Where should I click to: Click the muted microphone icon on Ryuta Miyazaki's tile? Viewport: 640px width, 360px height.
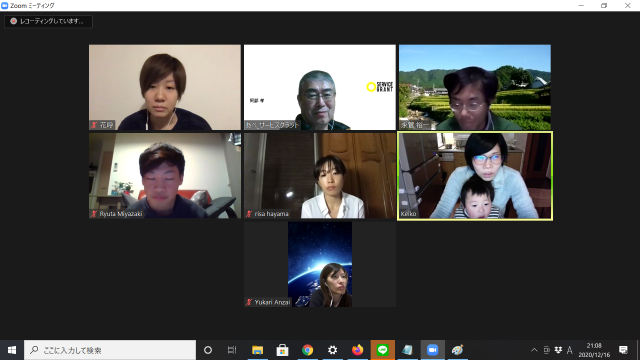[x=94, y=213]
